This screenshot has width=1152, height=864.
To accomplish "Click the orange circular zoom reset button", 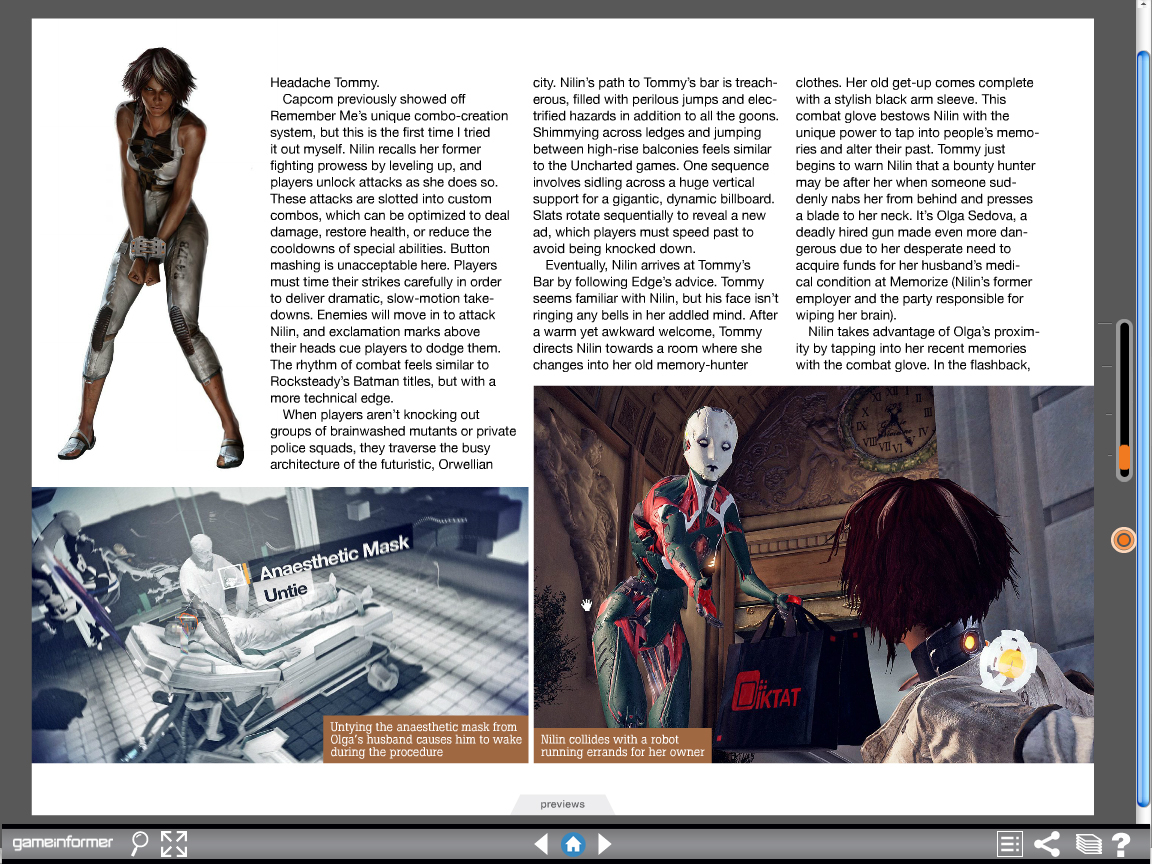I will (x=1123, y=540).
